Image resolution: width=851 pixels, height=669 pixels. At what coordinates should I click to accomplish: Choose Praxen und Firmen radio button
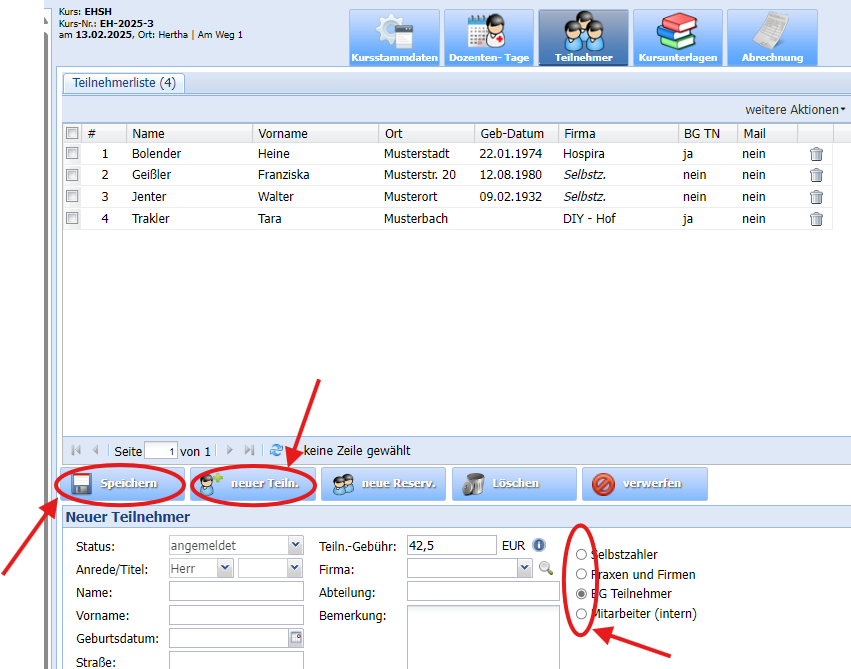[581, 574]
